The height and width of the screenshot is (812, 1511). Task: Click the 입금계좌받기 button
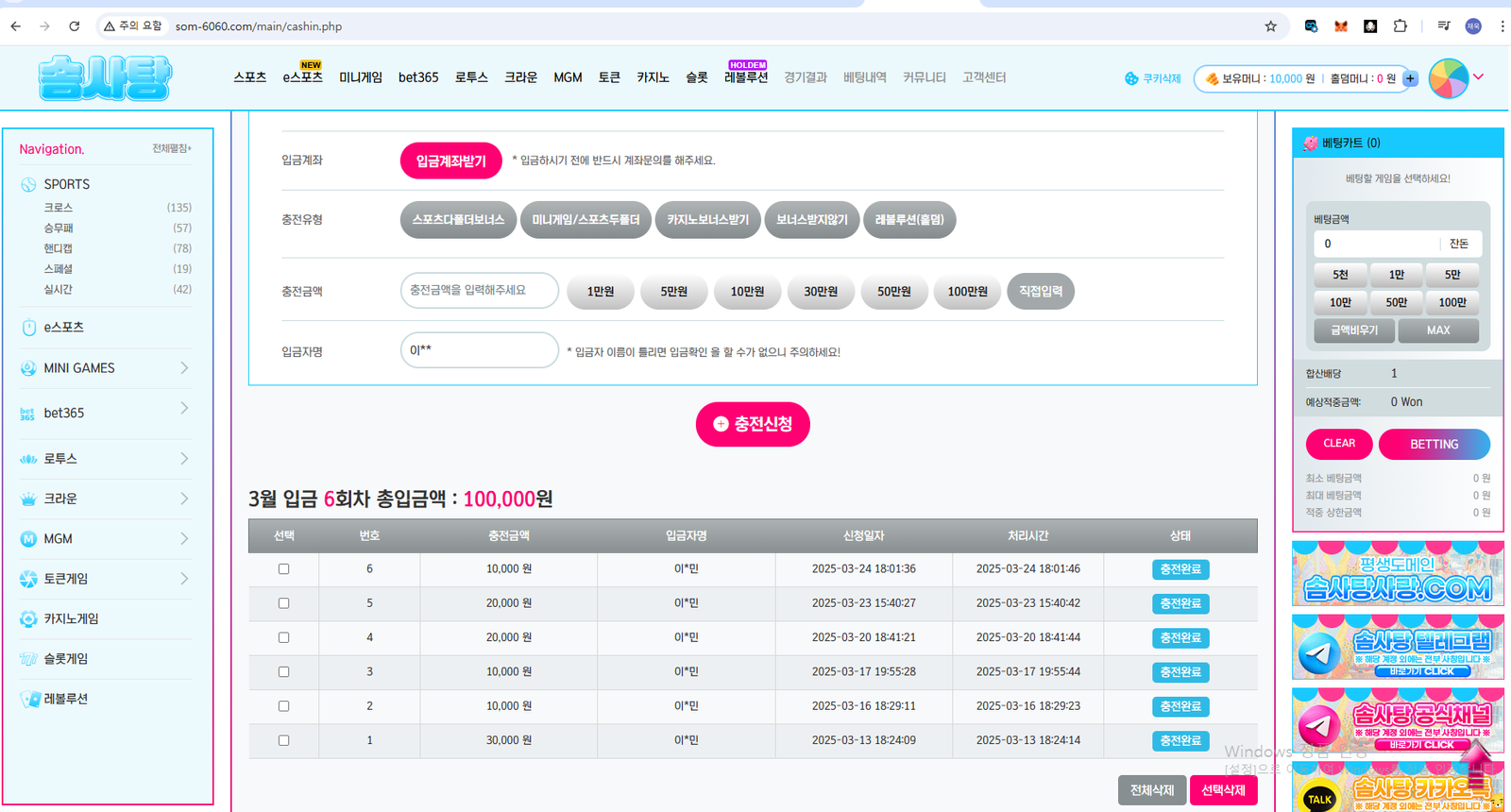pyautogui.click(x=450, y=161)
